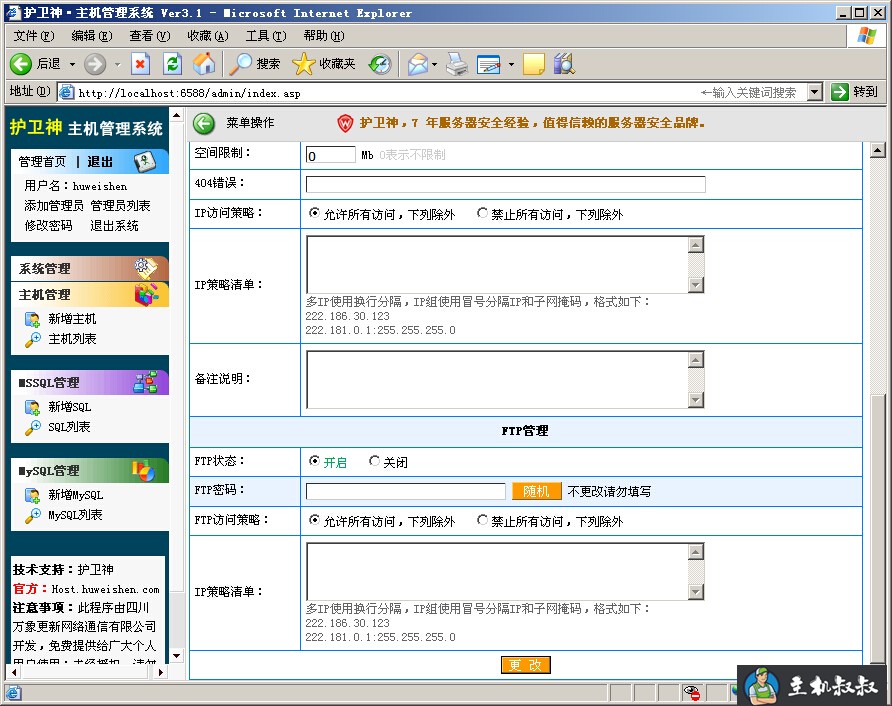Open the 添加管理员 link
892x706 pixels.
click(53, 205)
